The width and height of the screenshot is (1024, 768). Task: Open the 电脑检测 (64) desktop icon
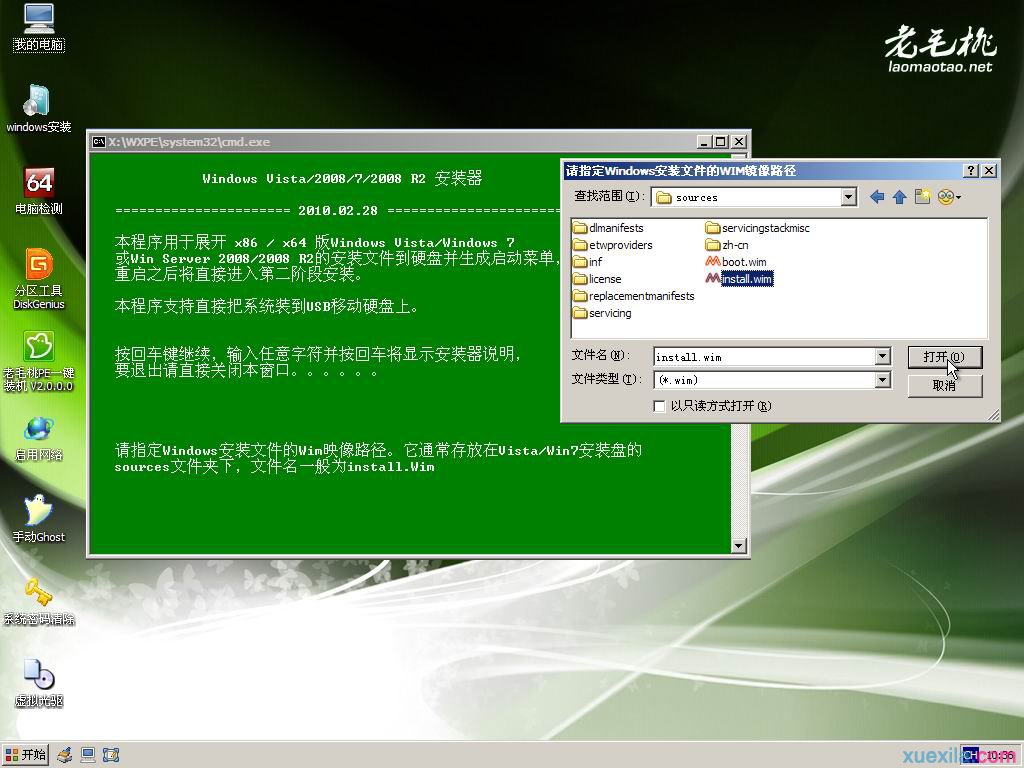tap(38, 183)
